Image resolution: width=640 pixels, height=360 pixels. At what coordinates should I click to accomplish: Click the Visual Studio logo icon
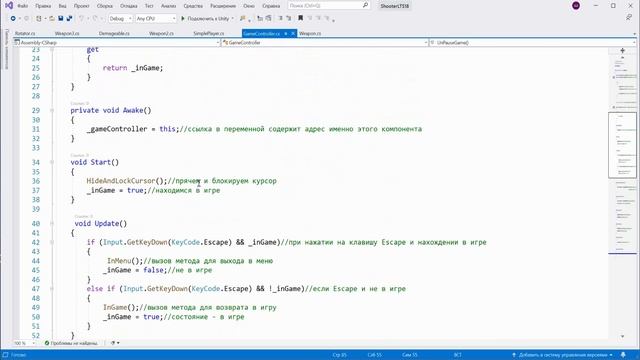coord(9,6)
